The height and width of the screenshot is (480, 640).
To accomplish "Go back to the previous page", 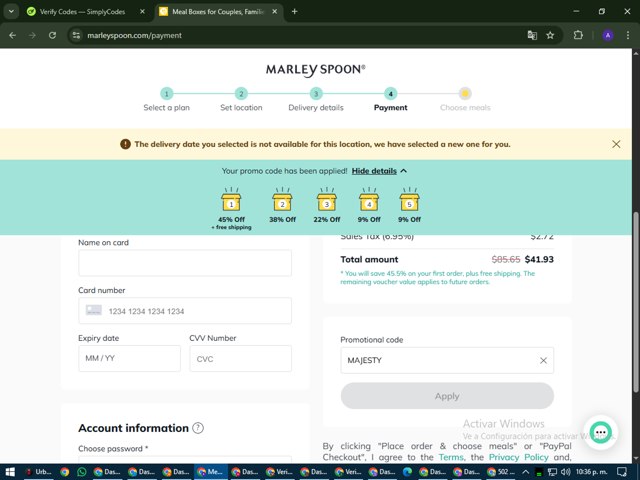I will 13,36.
